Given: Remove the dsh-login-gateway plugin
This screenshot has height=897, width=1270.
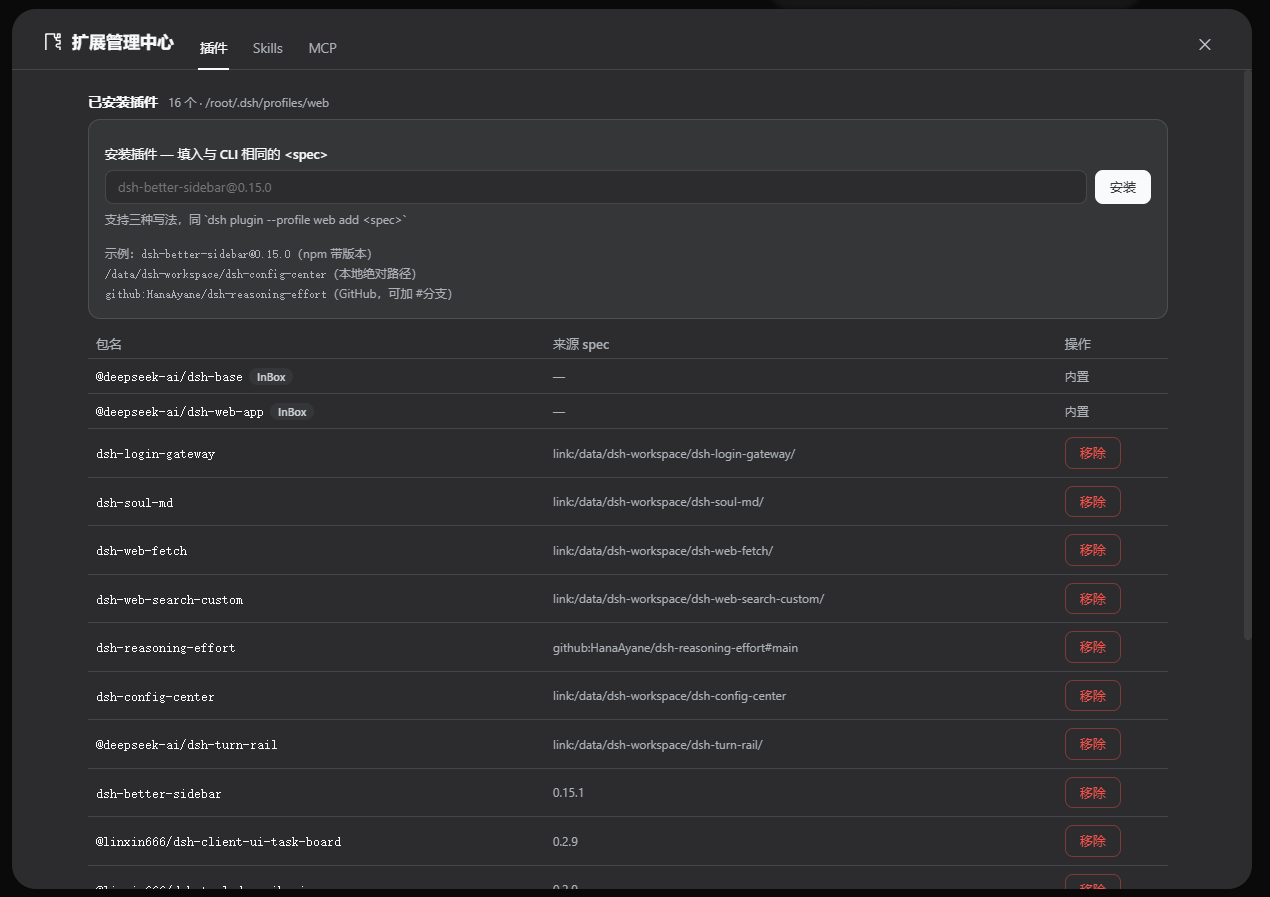Looking at the screenshot, I should (1092, 453).
